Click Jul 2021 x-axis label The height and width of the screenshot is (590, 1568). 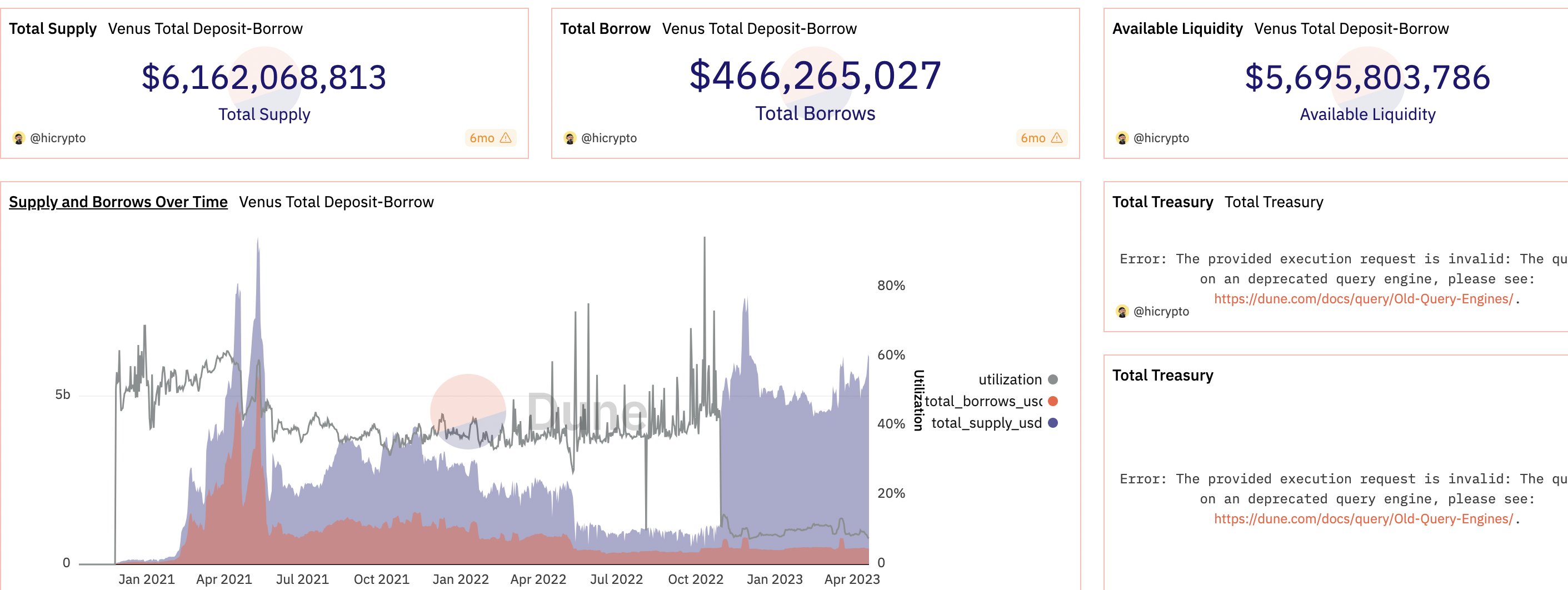pos(302,579)
